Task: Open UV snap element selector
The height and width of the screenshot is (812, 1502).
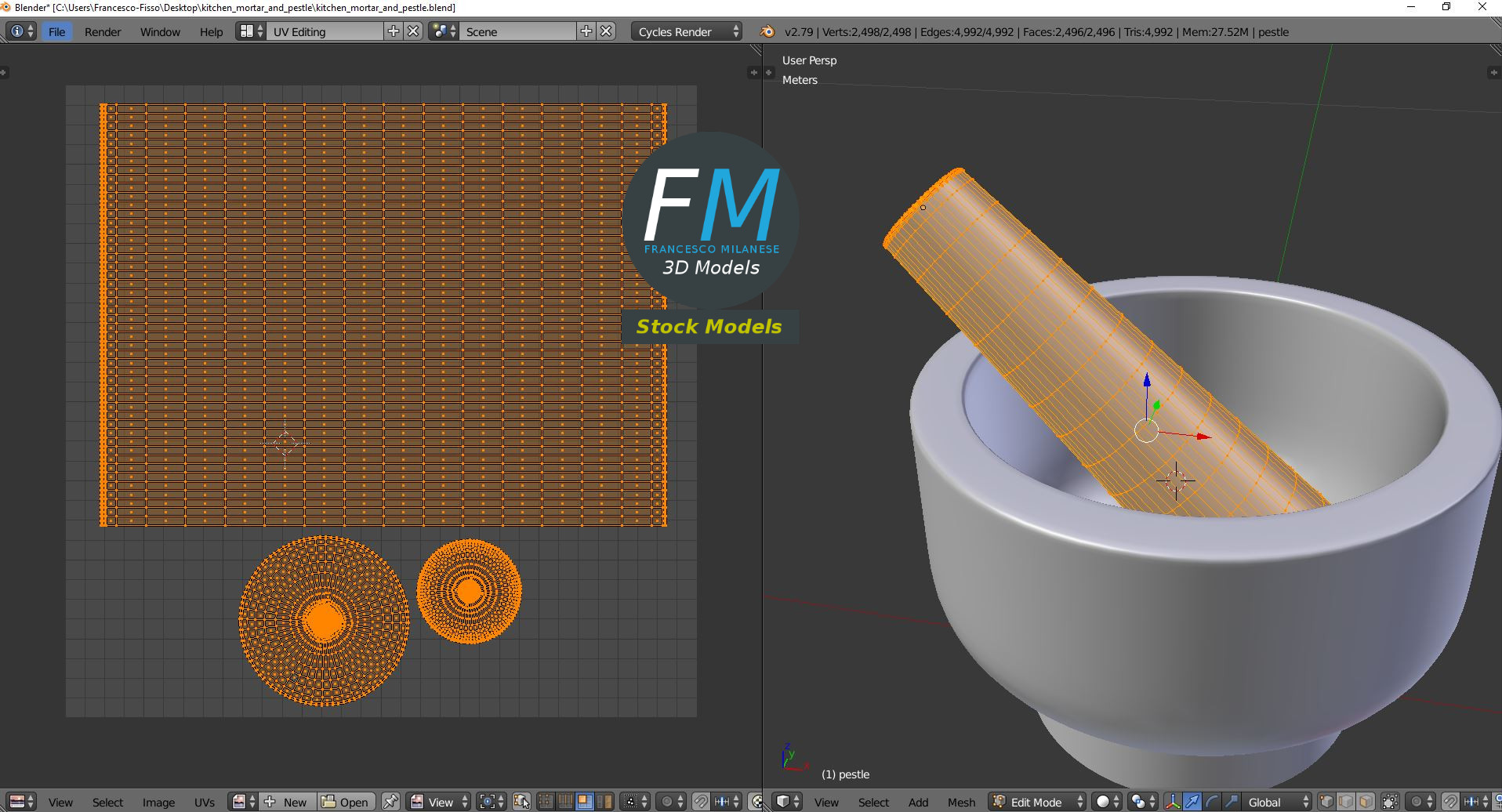Action: [727, 802]
